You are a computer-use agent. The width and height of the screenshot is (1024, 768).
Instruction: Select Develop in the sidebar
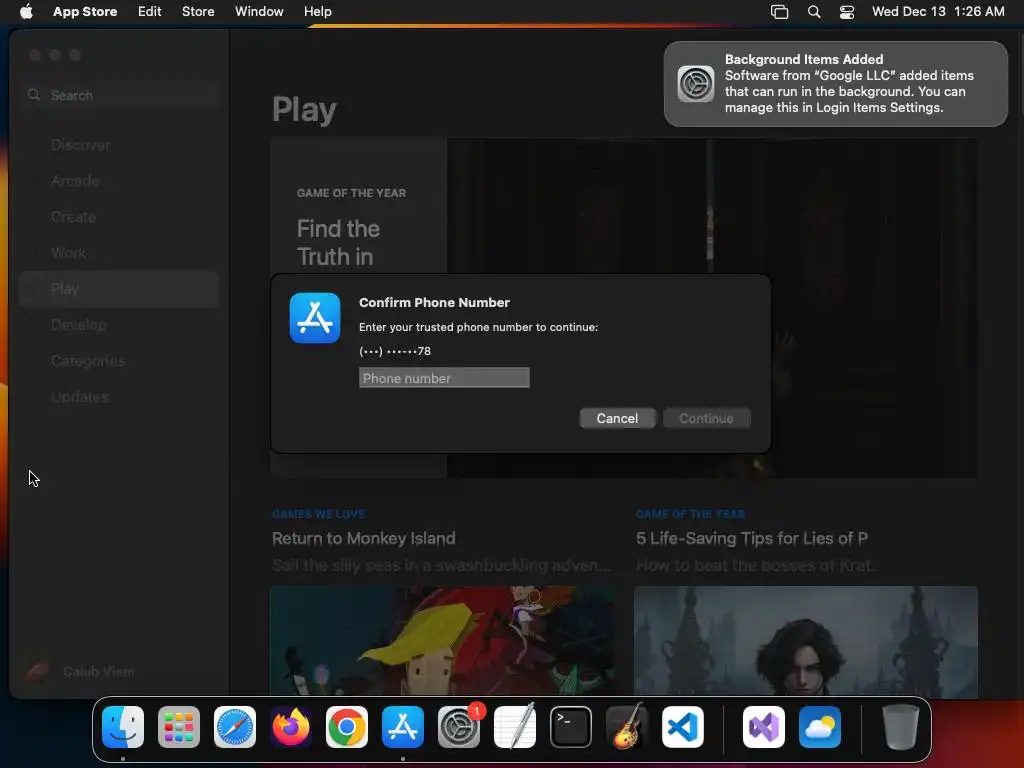[119, 325]
